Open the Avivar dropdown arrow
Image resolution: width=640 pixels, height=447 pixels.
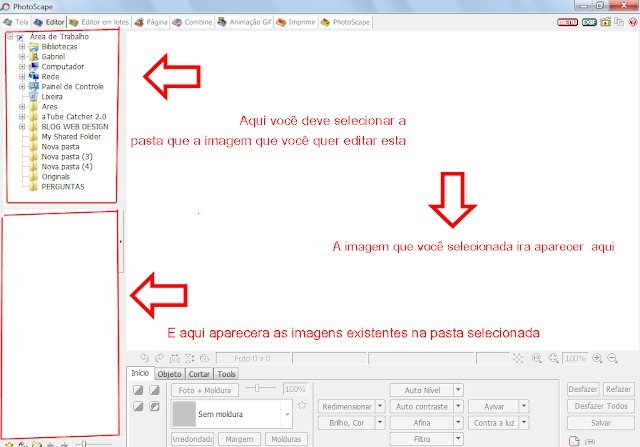coord(524,407)
